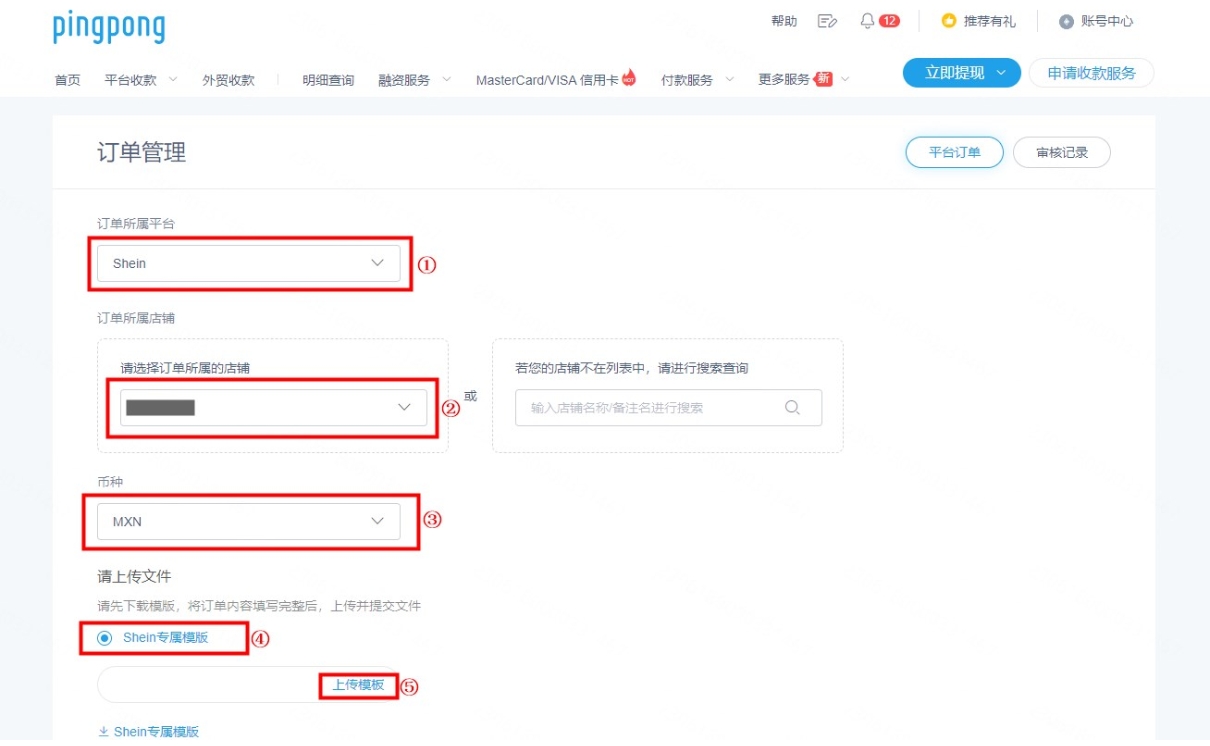Open the notification bell with 12 alerts
This screenshot has width=1210, height=746.
[868, 21]
